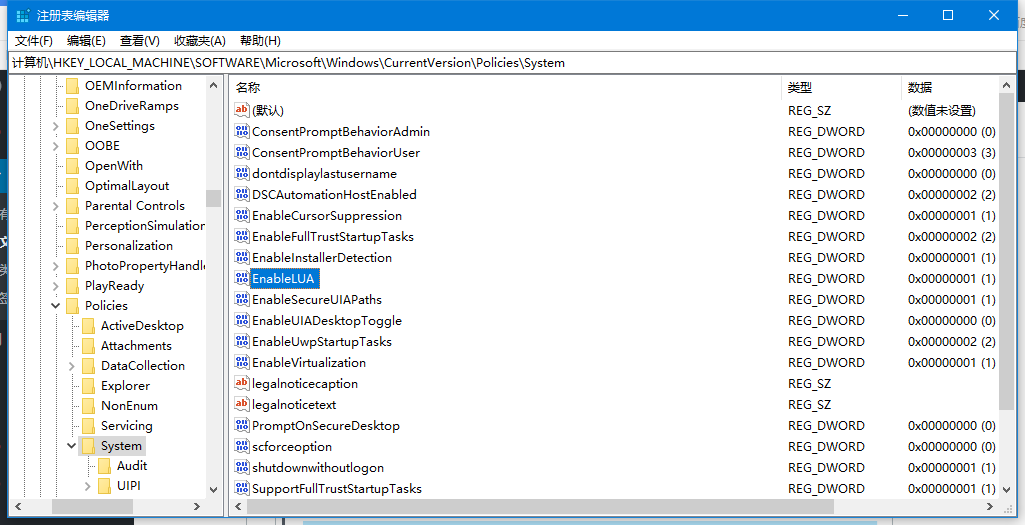This screenshot has height=525, width=1025.
Task: Select the OpenWith key
Action: [114, 165]
